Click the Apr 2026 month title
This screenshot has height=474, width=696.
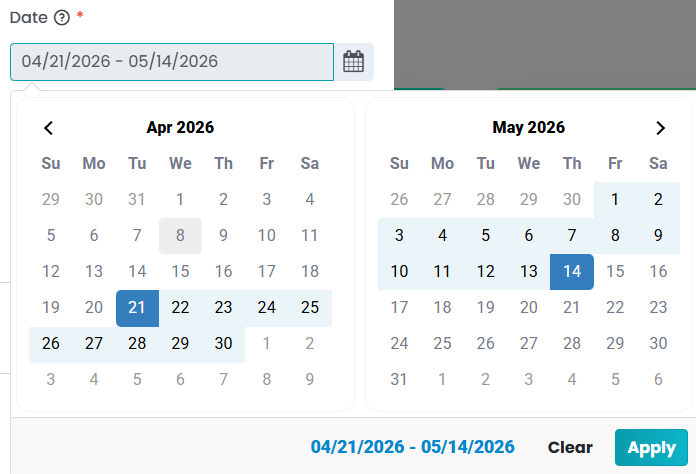(180, 128)
